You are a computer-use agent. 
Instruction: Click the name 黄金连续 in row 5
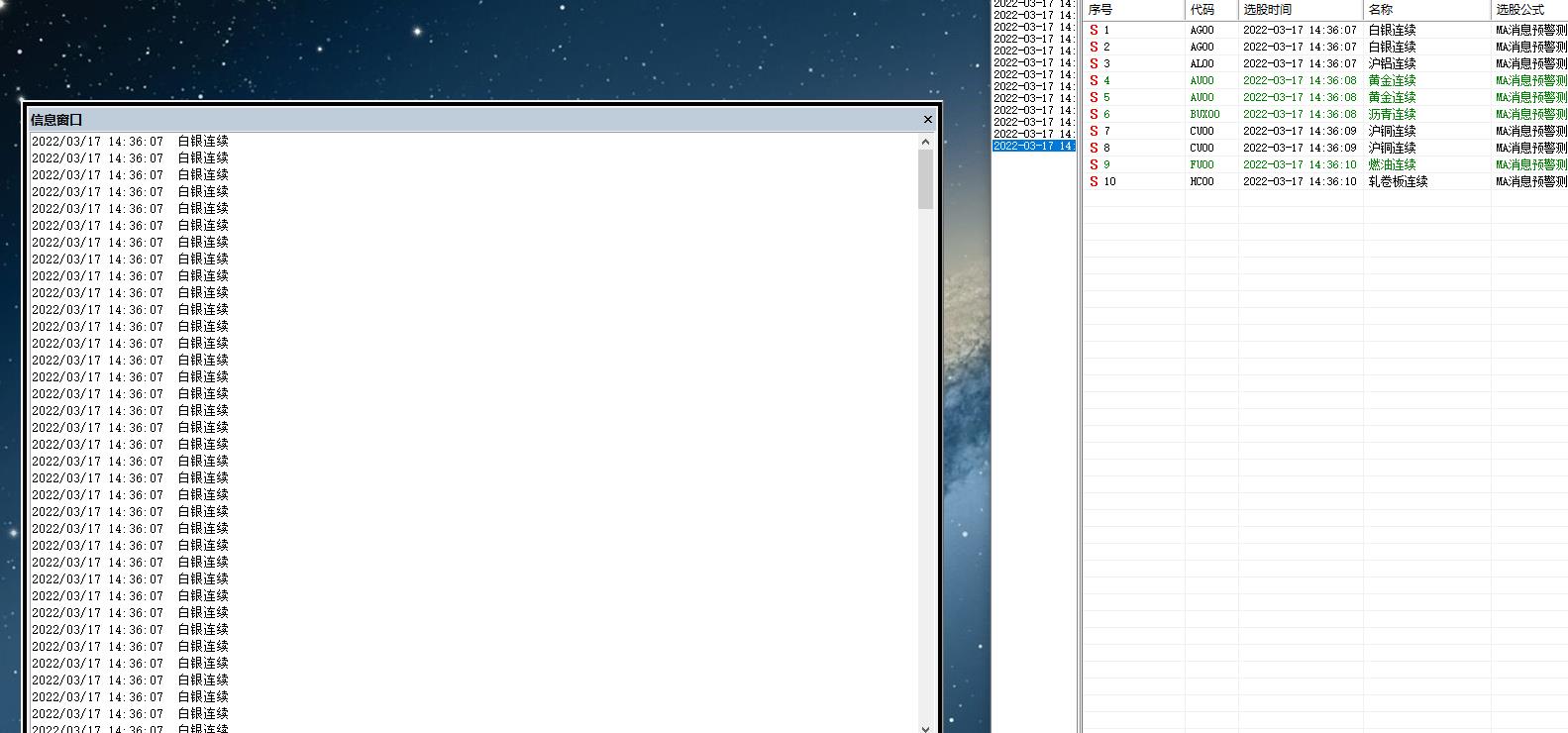tap(1392, 97)
